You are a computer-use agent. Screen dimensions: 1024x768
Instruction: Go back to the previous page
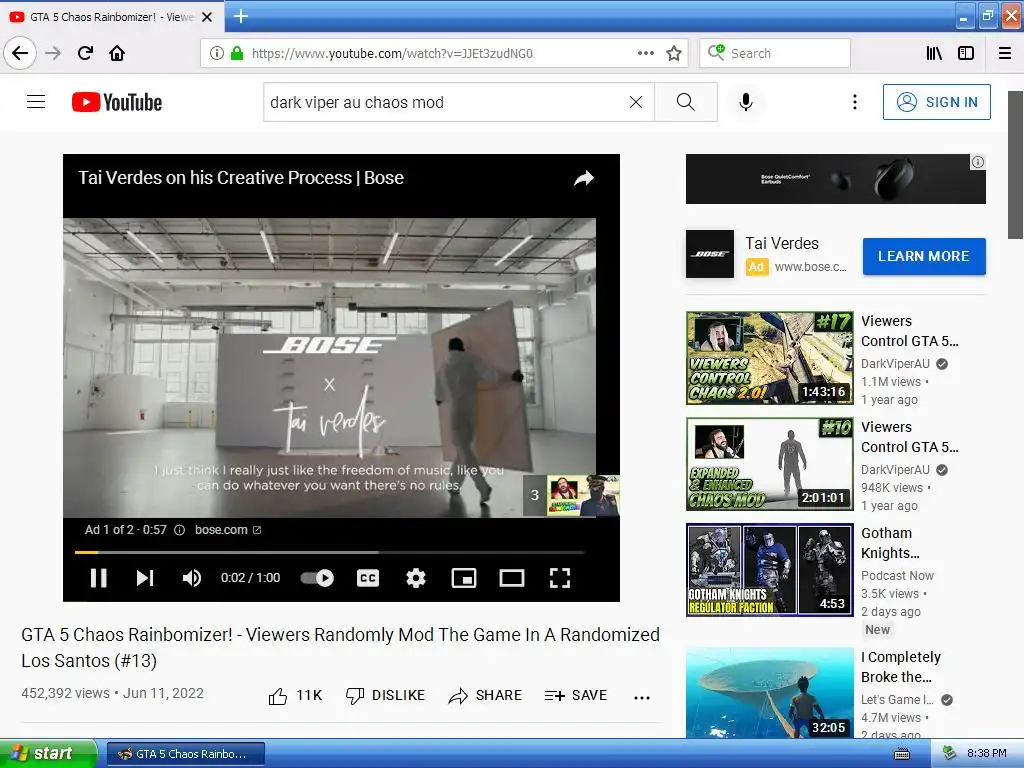pyautogui.click(x=20, y=53)
